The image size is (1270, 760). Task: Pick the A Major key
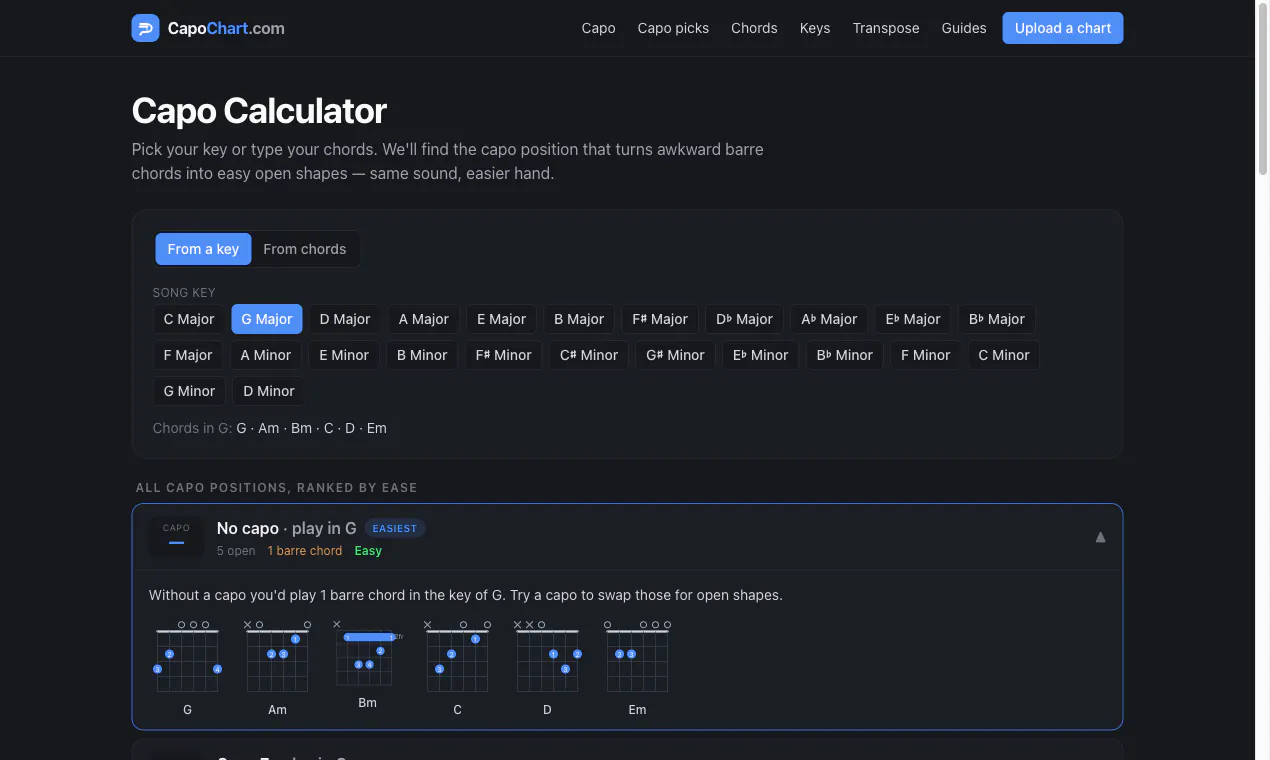(x=424, y=319)
